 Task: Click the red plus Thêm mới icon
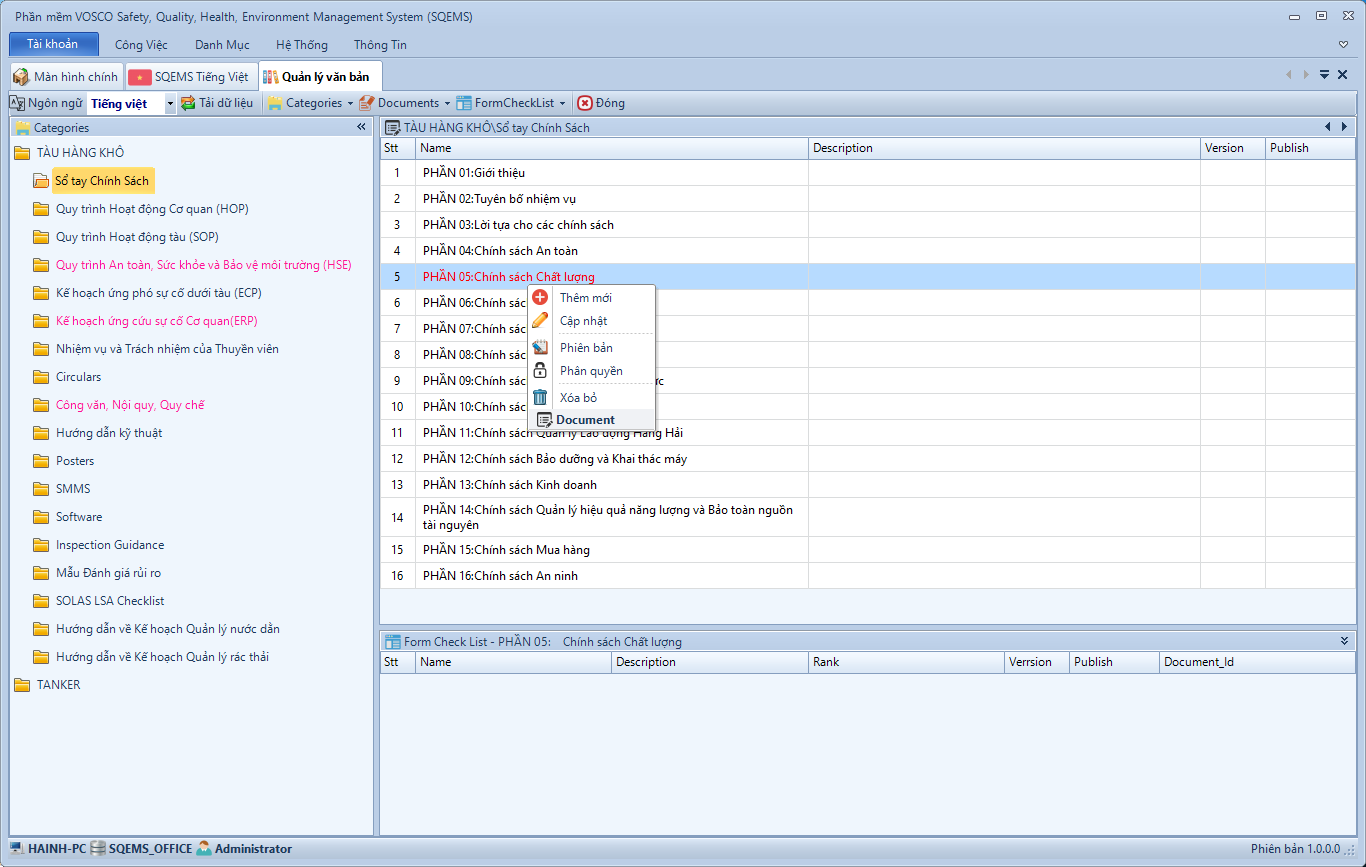(x=540, y=297)
